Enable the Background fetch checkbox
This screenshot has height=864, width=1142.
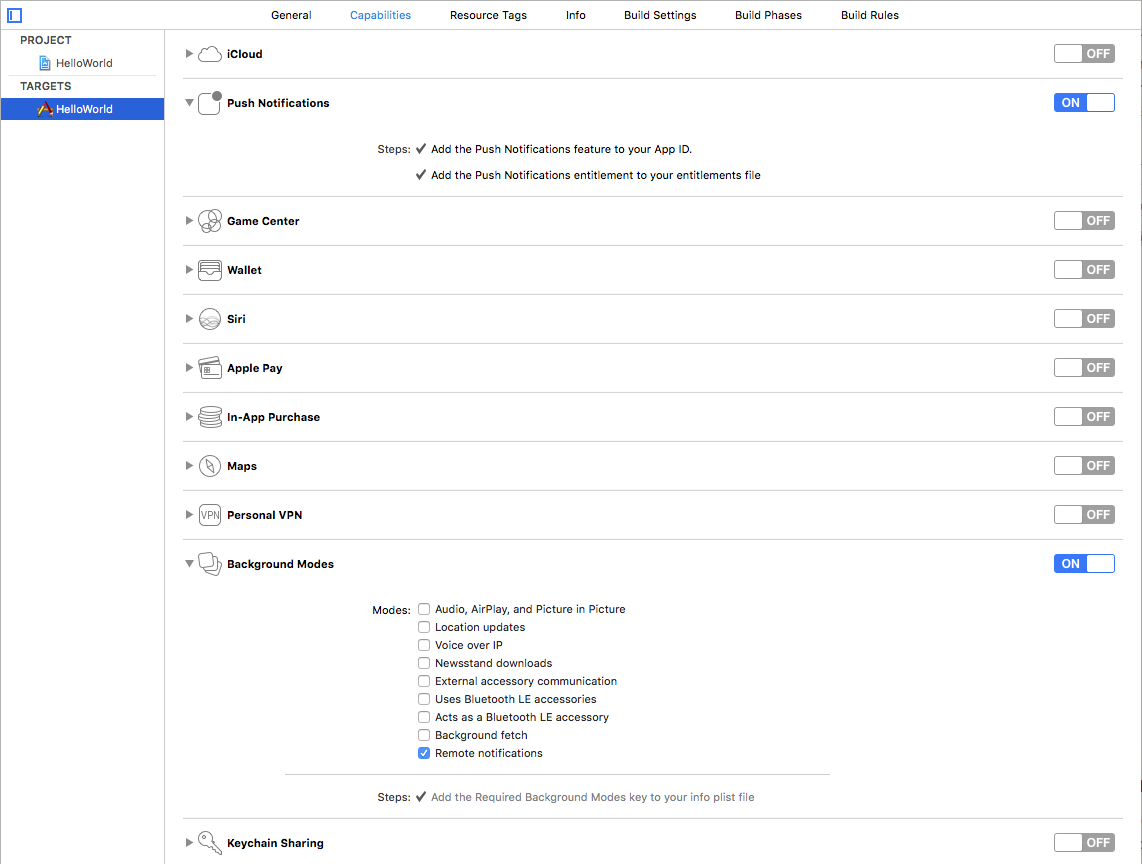click(x=423, y=735)
